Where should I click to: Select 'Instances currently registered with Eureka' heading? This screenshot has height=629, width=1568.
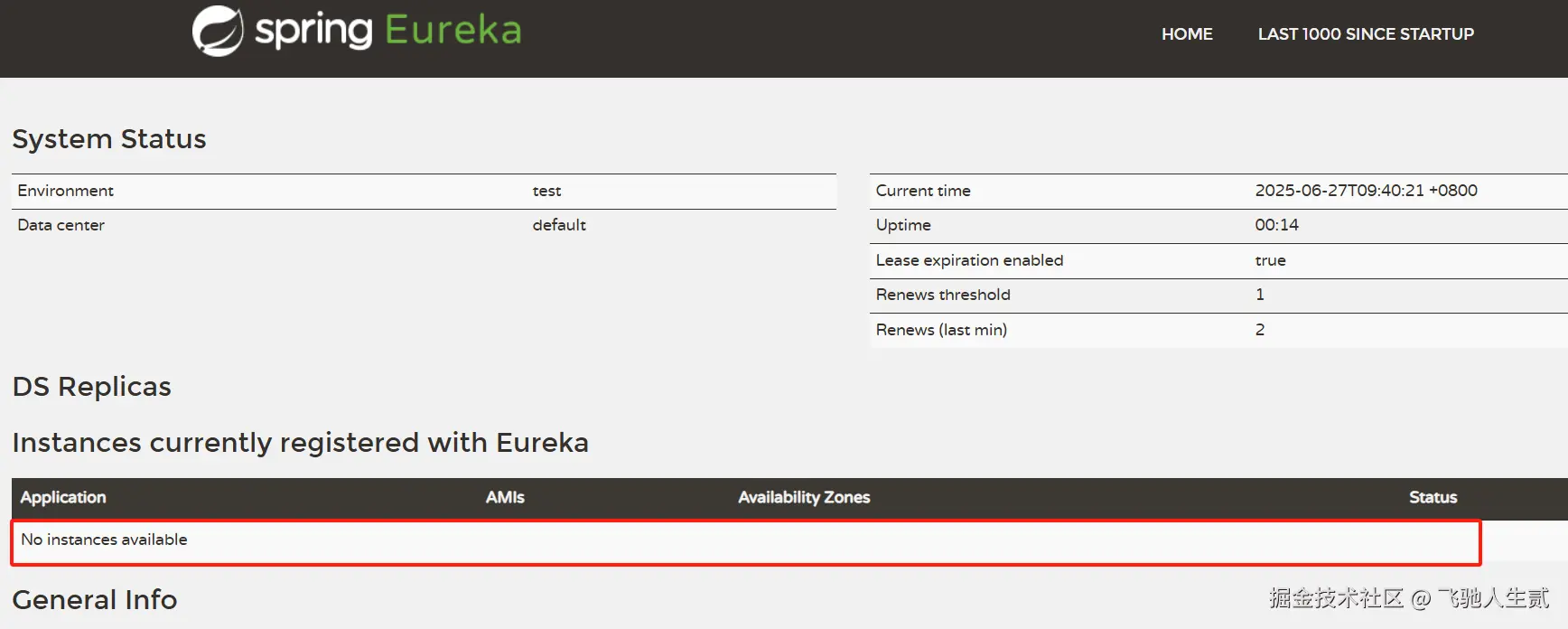[x=301, y=443]
